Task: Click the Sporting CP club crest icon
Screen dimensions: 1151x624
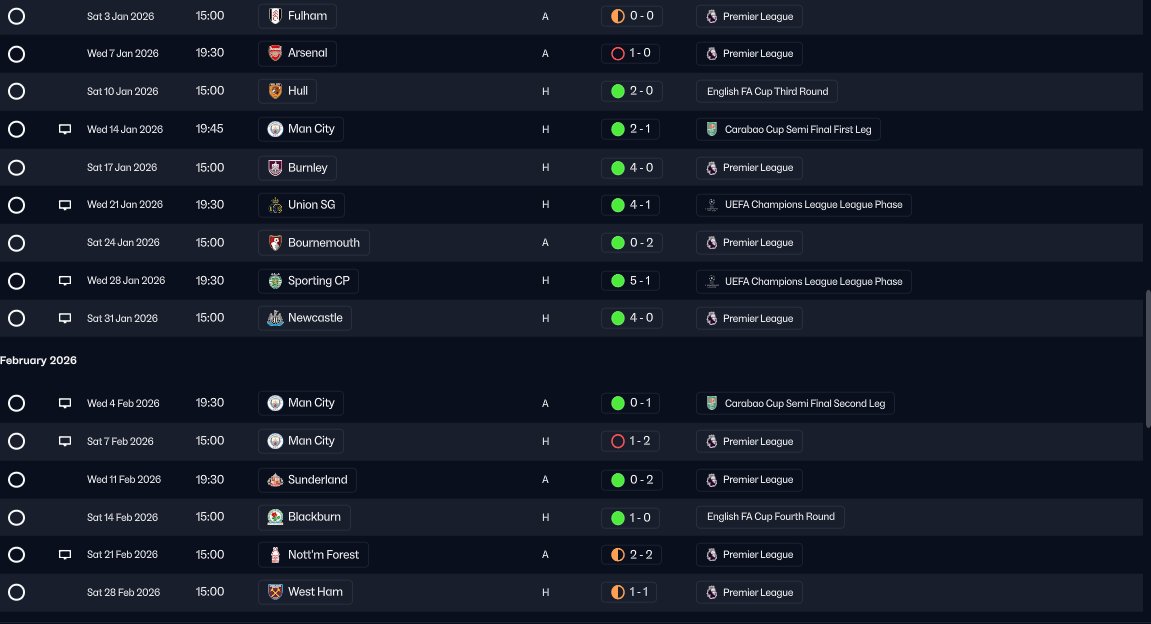Action: point(275,280)
